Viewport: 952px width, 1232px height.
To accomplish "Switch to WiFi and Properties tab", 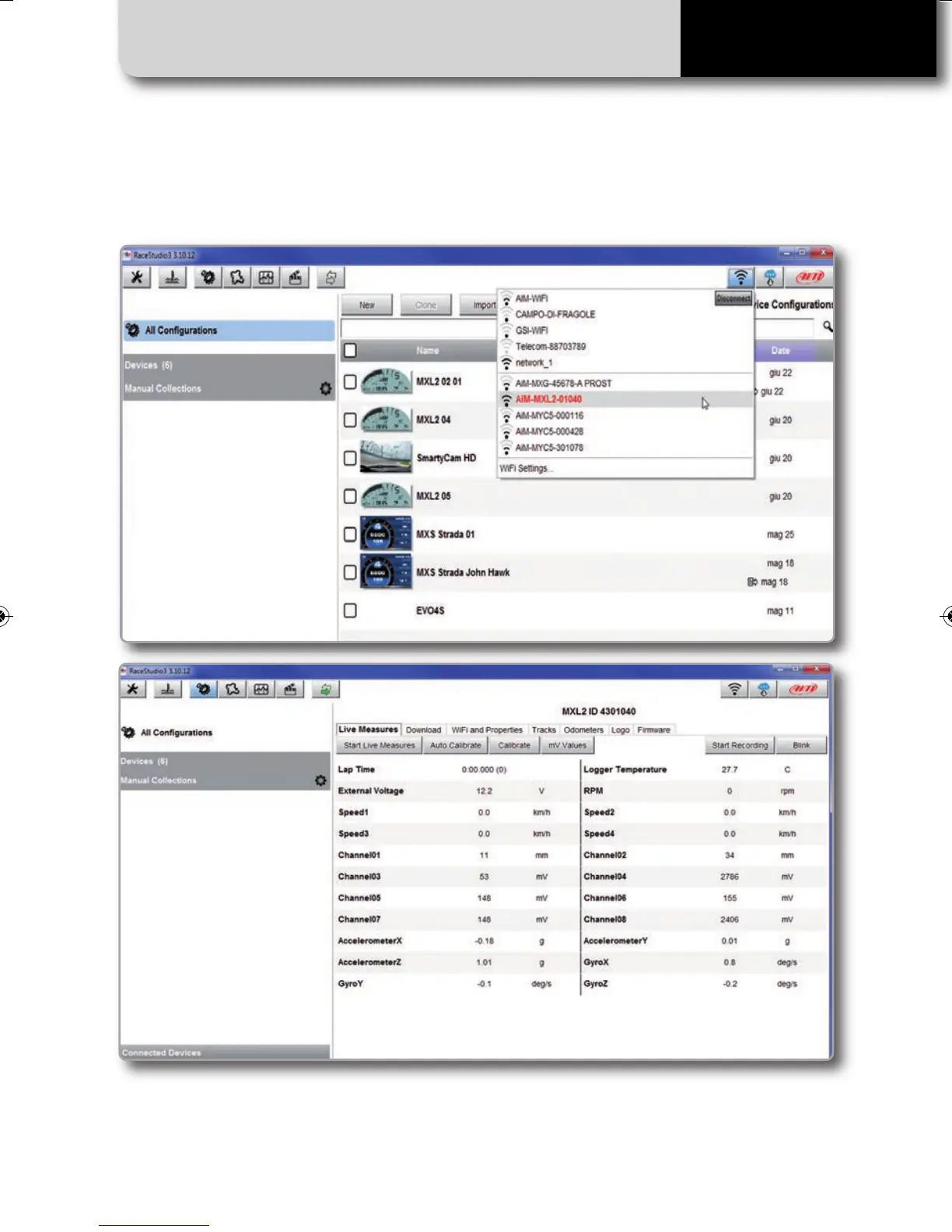I will (487, 730).
